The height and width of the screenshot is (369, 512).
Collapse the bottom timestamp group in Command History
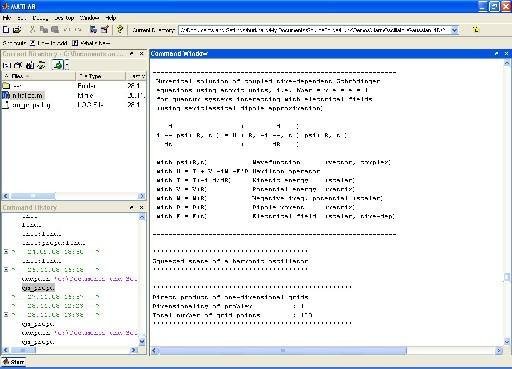[x=6, y=314]
